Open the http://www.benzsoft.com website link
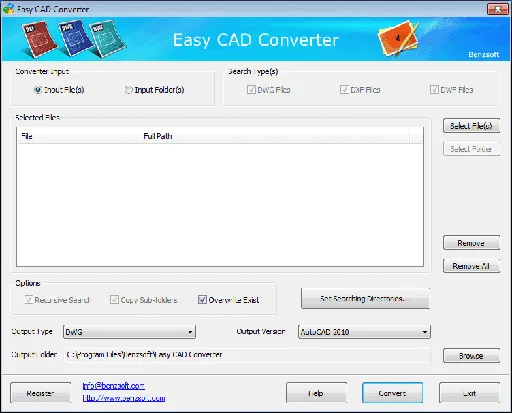This screenshot has width=512, height=413. click(124, 398)
